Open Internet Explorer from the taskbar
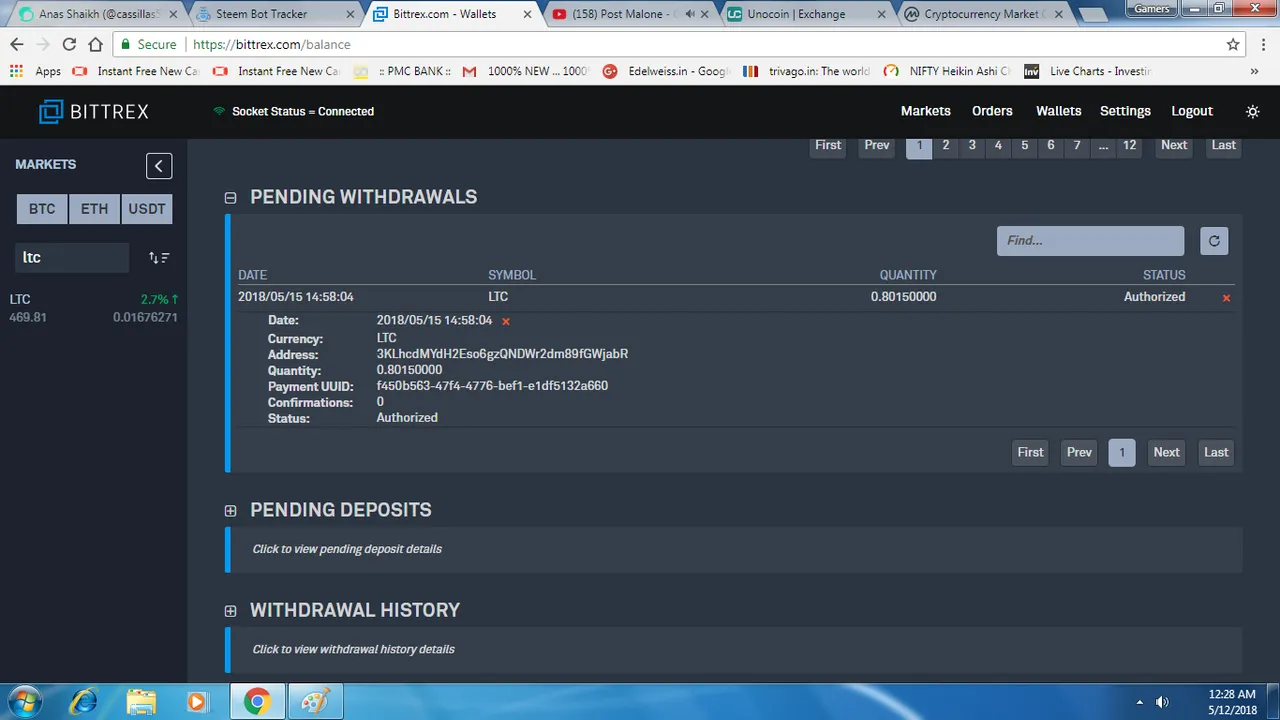Image resolution: width=1280 pixels, height=720 pixels. tap(84, 702)
